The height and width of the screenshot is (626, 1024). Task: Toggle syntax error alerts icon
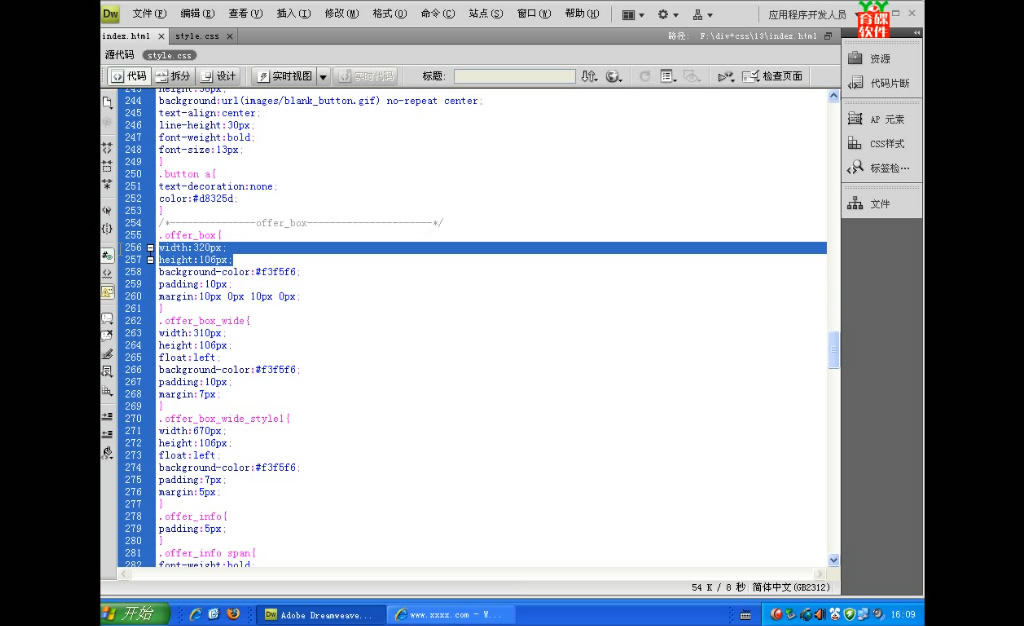point(107,292)
